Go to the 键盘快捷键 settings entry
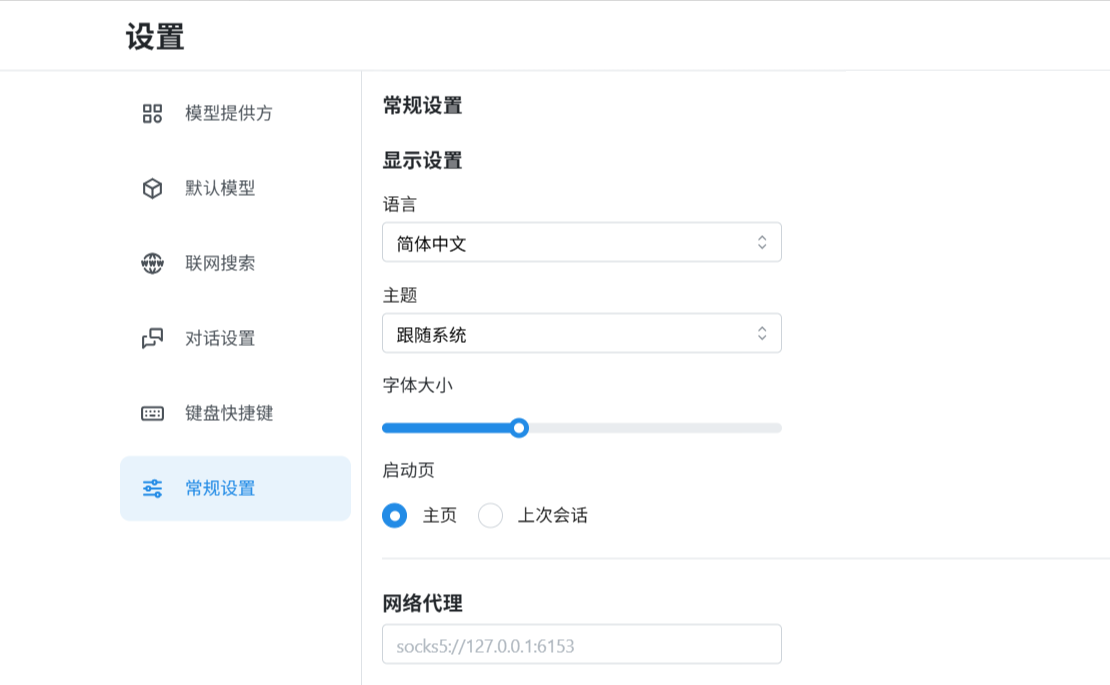This screenshot has width=1110, height=685. point(227,413)
